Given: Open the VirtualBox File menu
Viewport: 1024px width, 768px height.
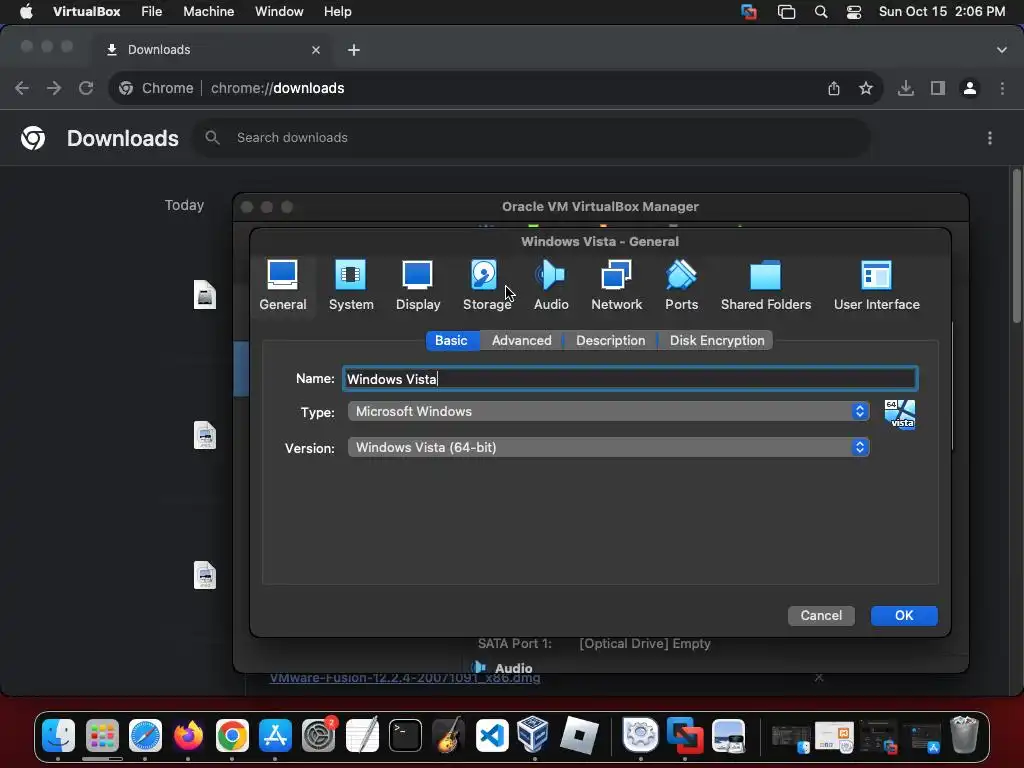Looking at the screenshot, I should click(x=152, y=12).
